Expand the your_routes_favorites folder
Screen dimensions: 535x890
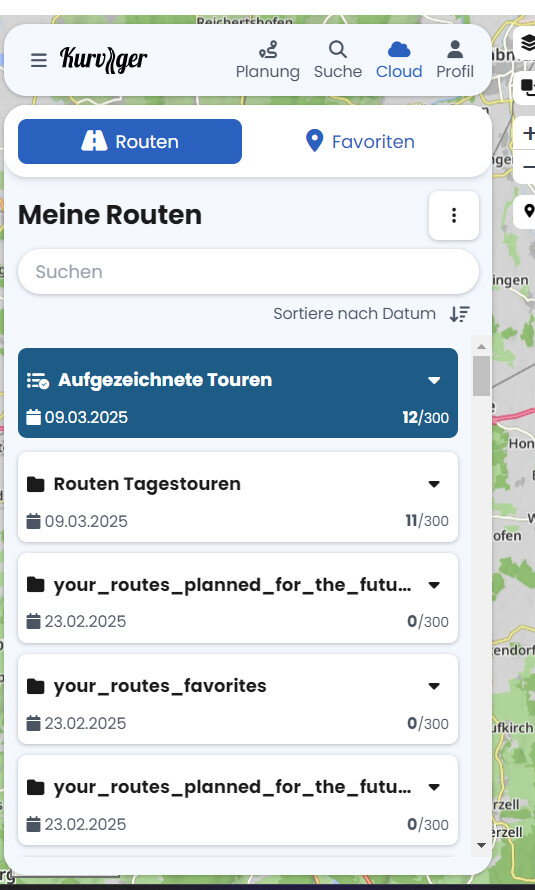[x=434, y=686]
